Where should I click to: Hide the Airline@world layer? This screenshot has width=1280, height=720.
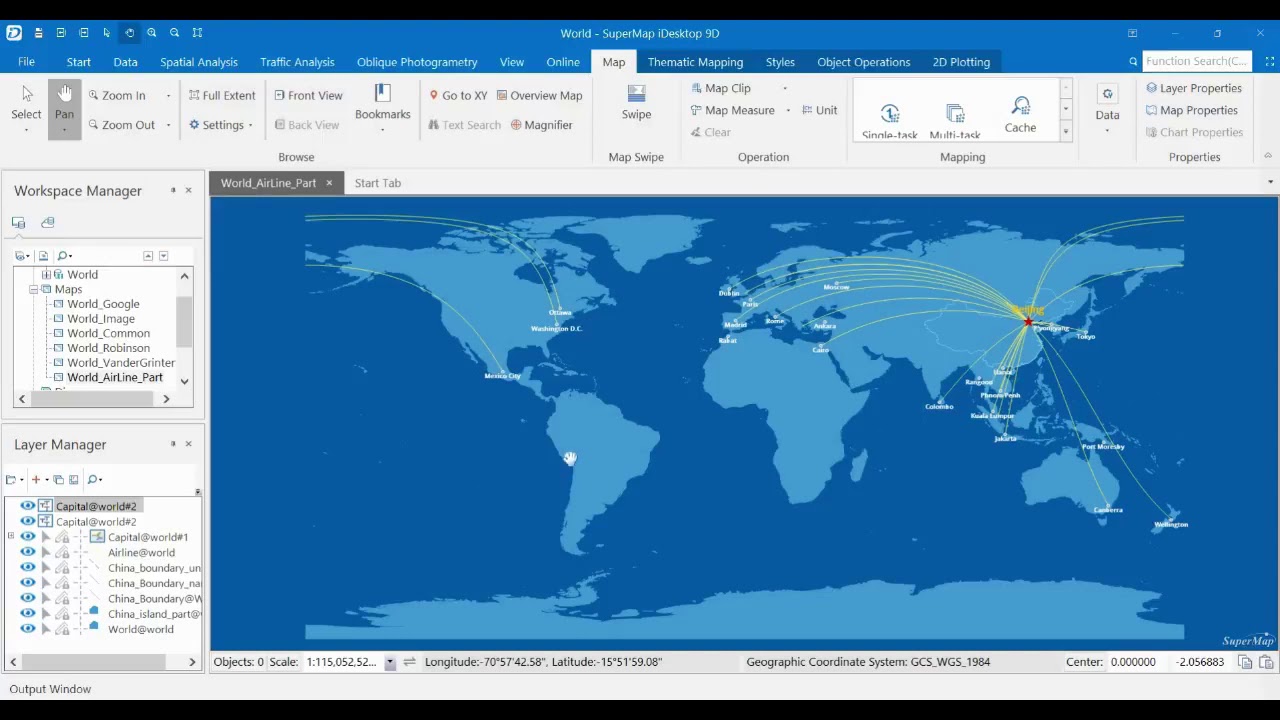28,552
